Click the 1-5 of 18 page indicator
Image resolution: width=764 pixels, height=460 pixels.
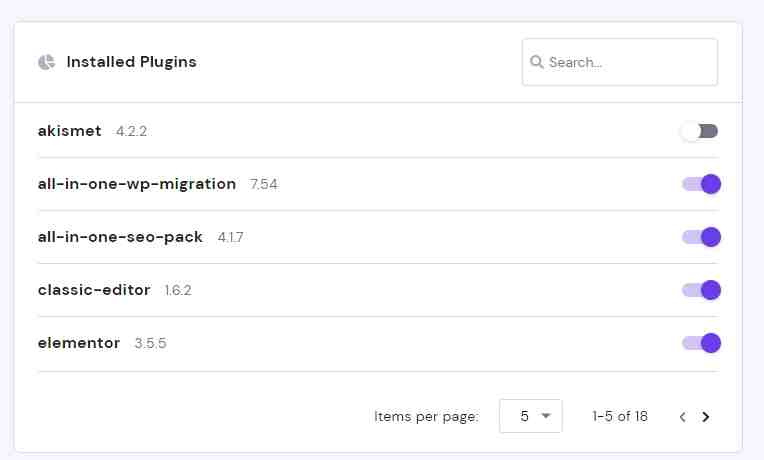click(620, 416)
